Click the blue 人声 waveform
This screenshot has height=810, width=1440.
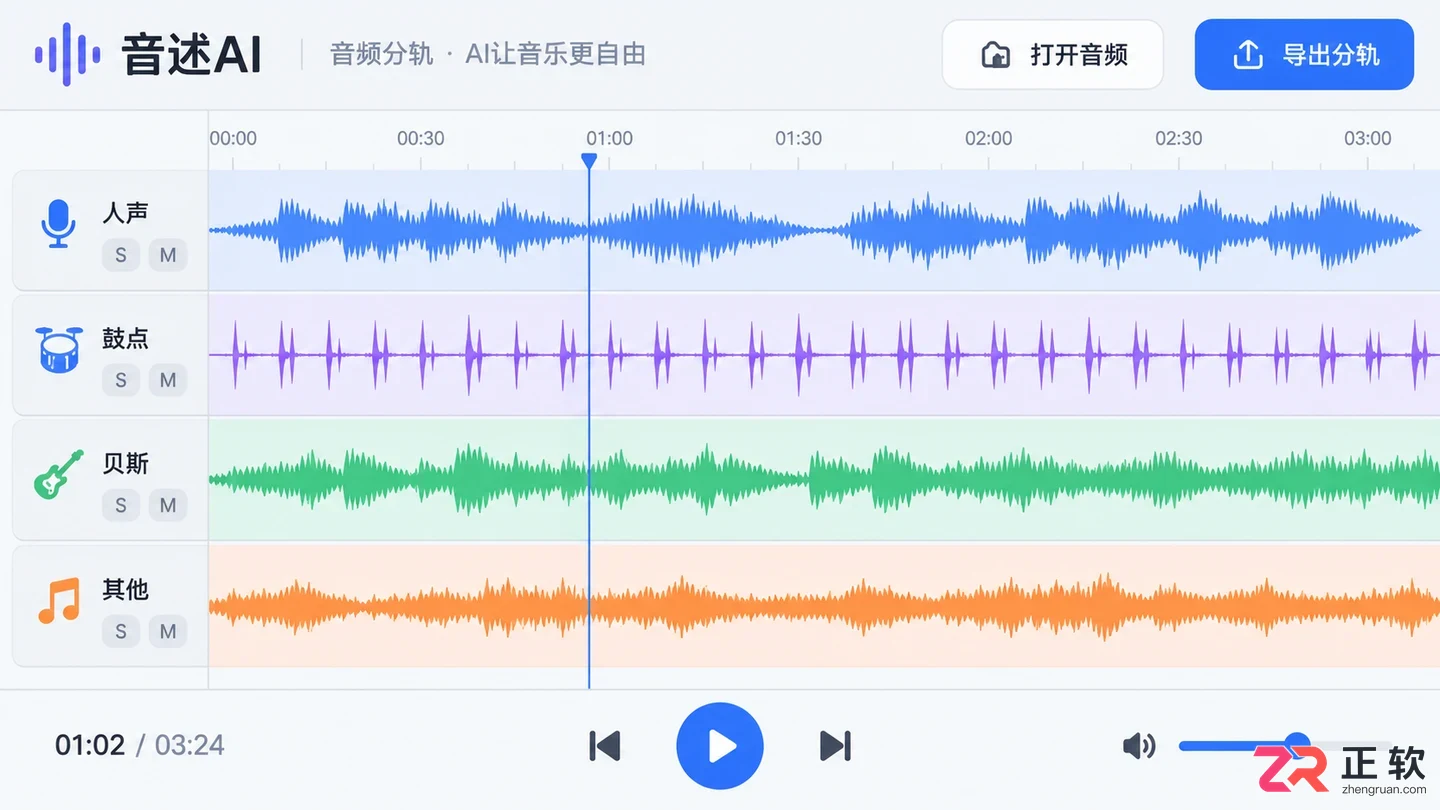815,231
